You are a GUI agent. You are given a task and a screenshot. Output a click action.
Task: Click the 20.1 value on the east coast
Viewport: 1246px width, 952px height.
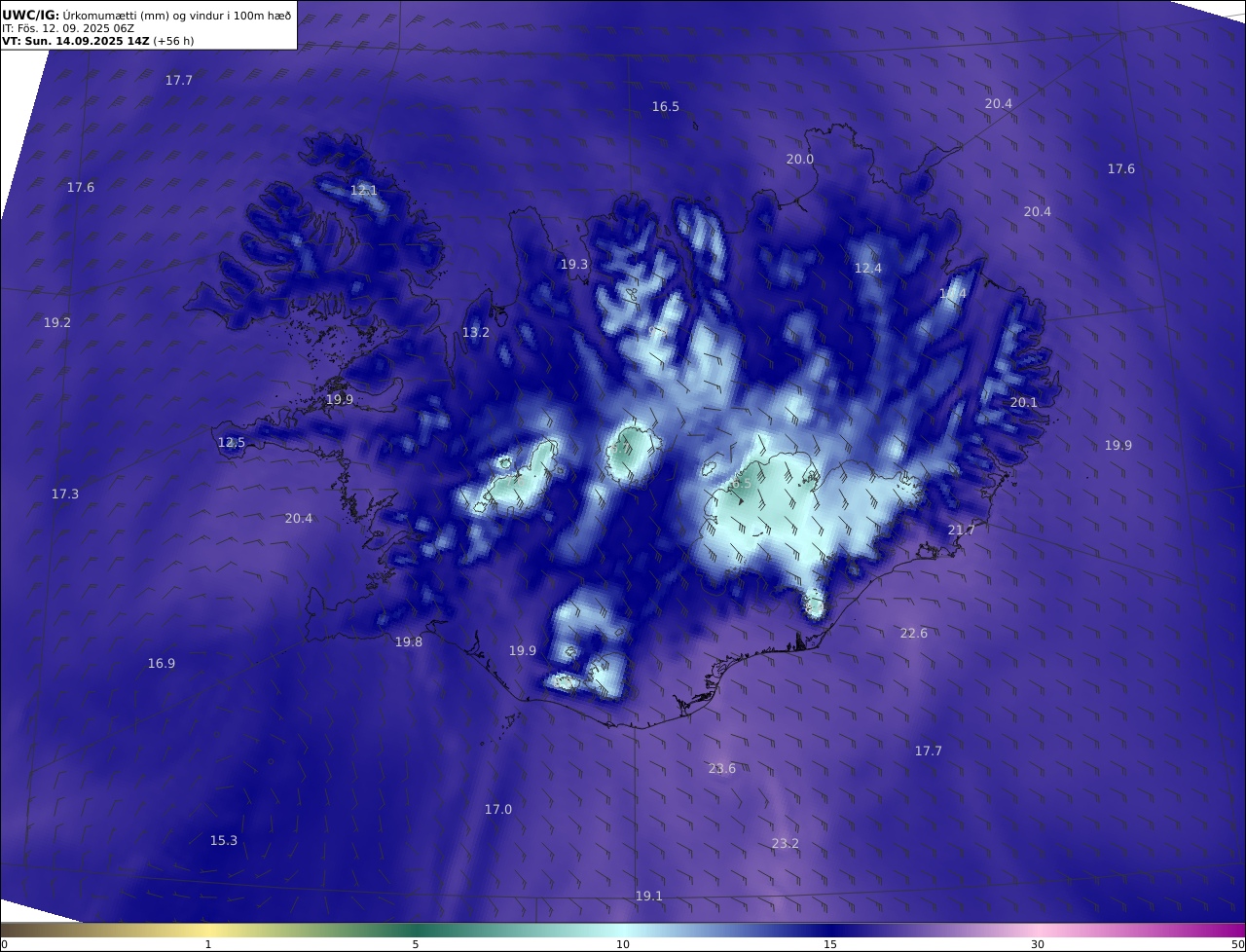click(x=1024, y=403)
